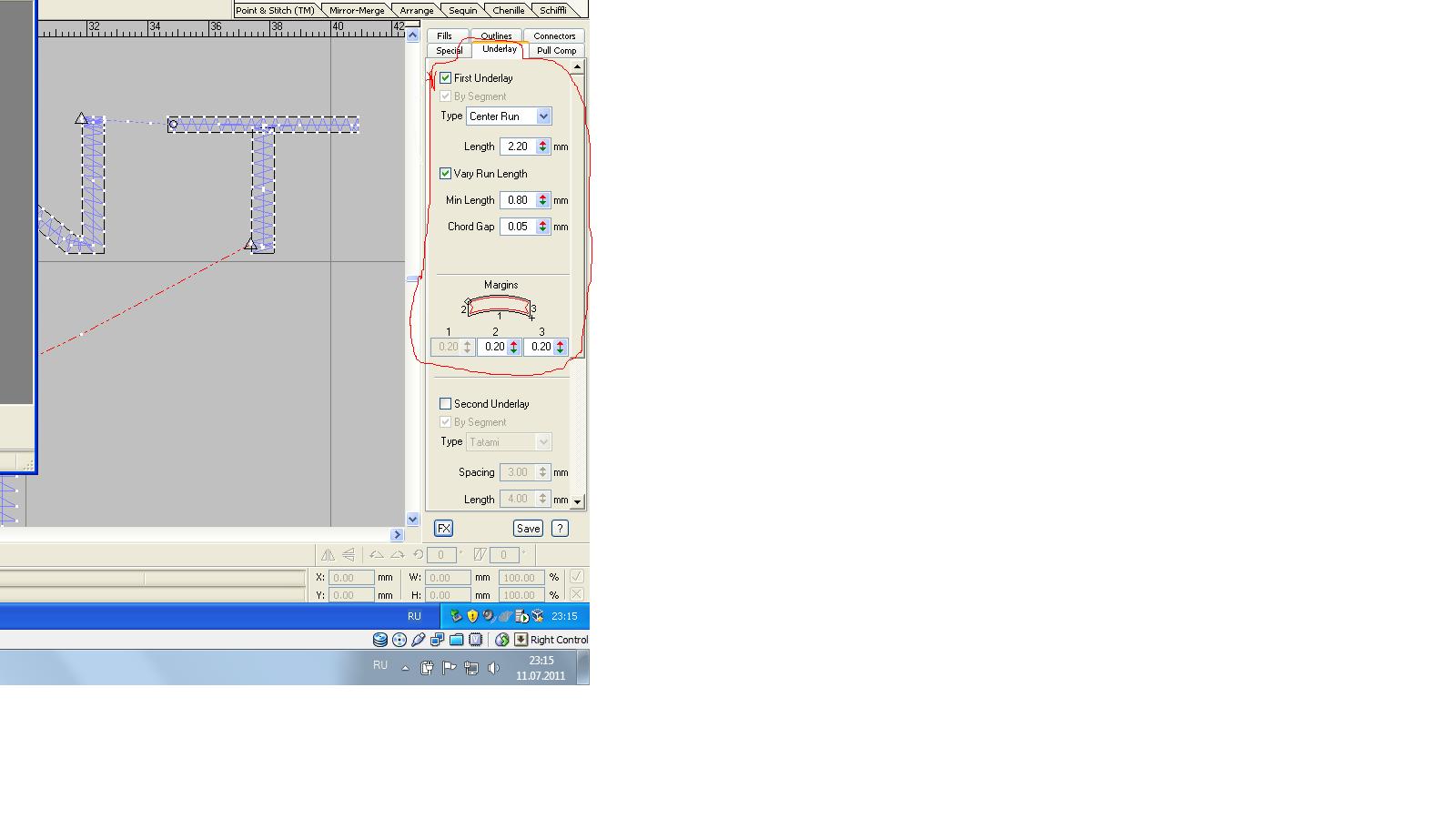Open the question mark help button
The image size is (1456, 819).
point(560,529)
